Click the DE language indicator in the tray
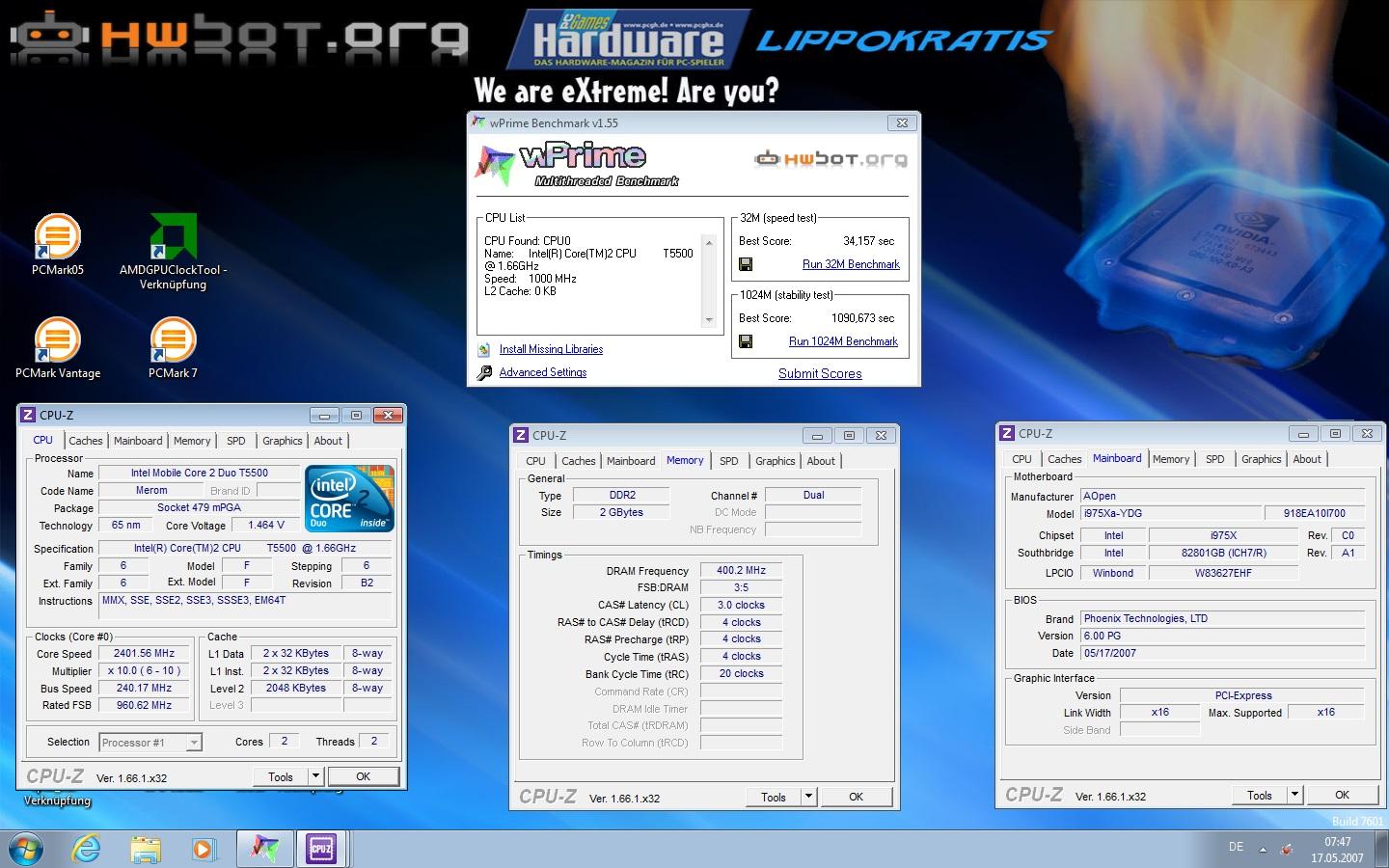Viewport: 1389px width, 868px height. pos(1236,847)
